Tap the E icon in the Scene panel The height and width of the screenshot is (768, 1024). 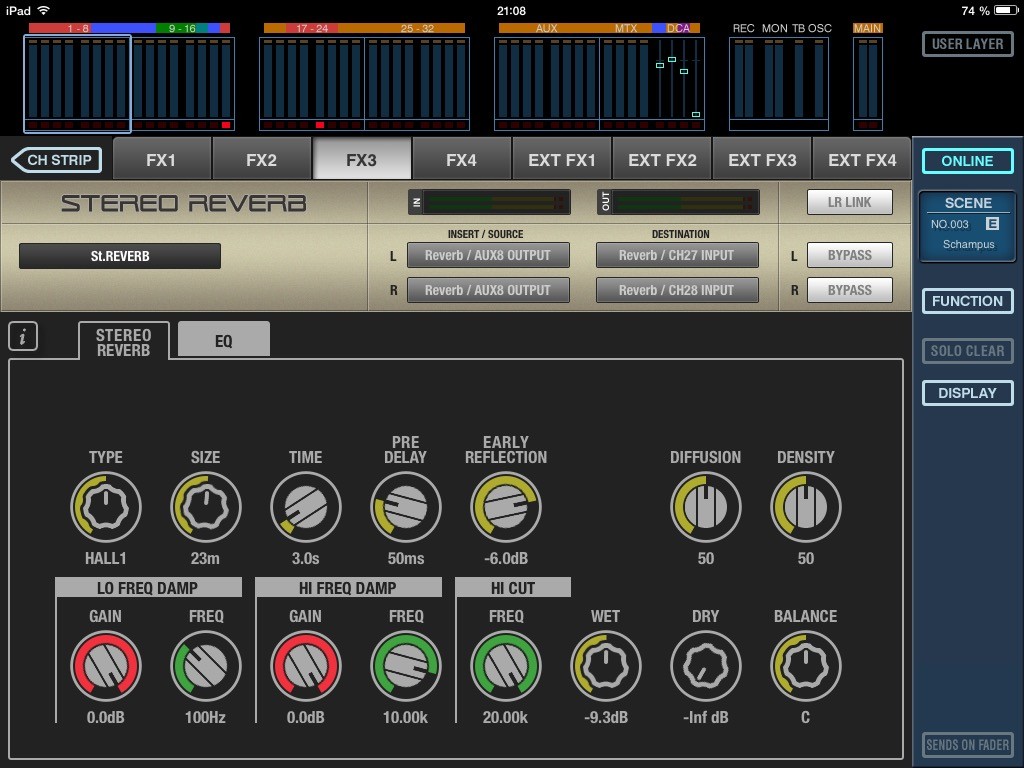coord(992,224)
